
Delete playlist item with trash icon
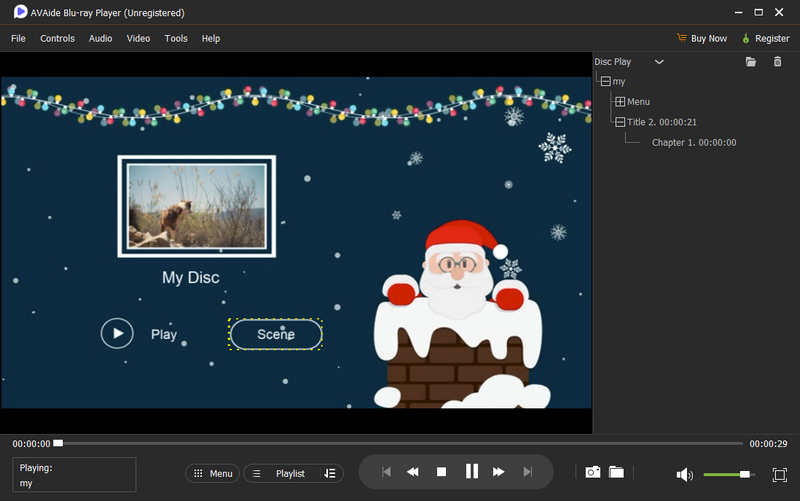pyautogui.click(x=778, y=62)
